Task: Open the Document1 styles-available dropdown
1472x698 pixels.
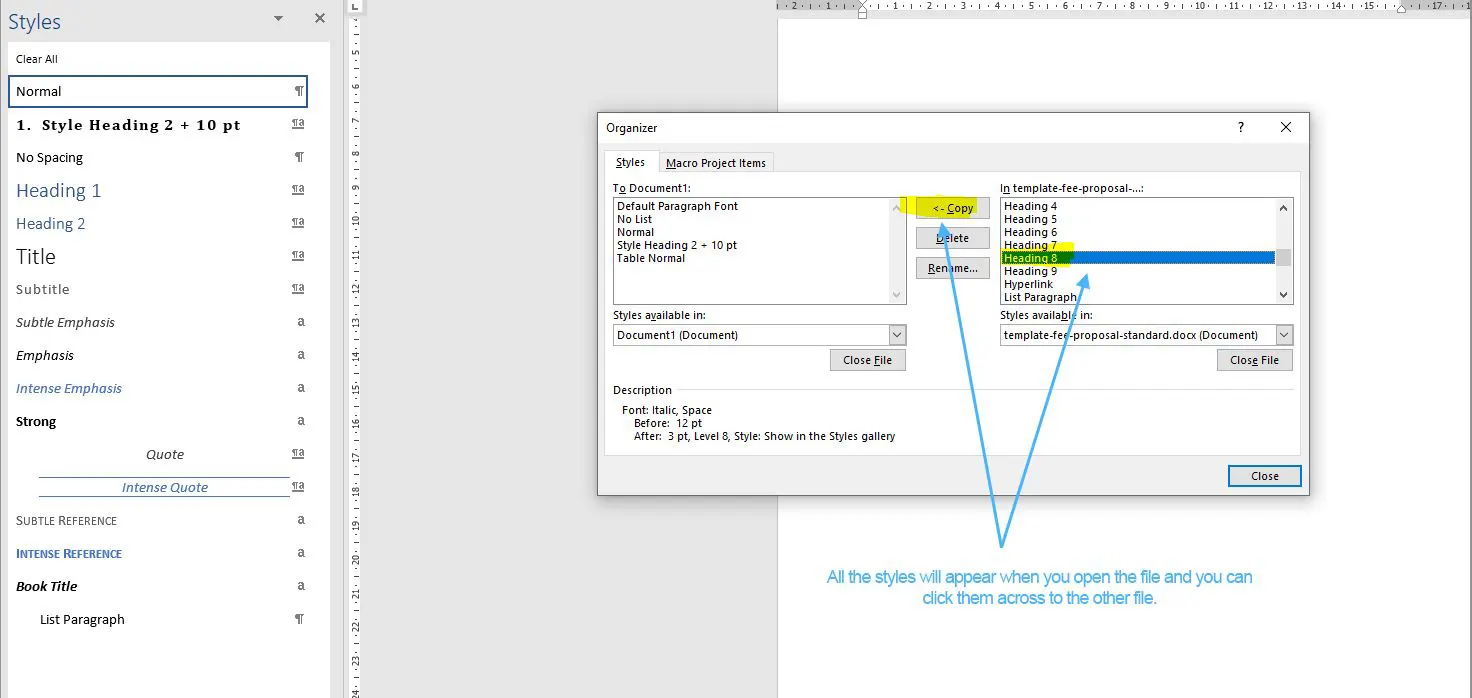Action: click(897, 335)
